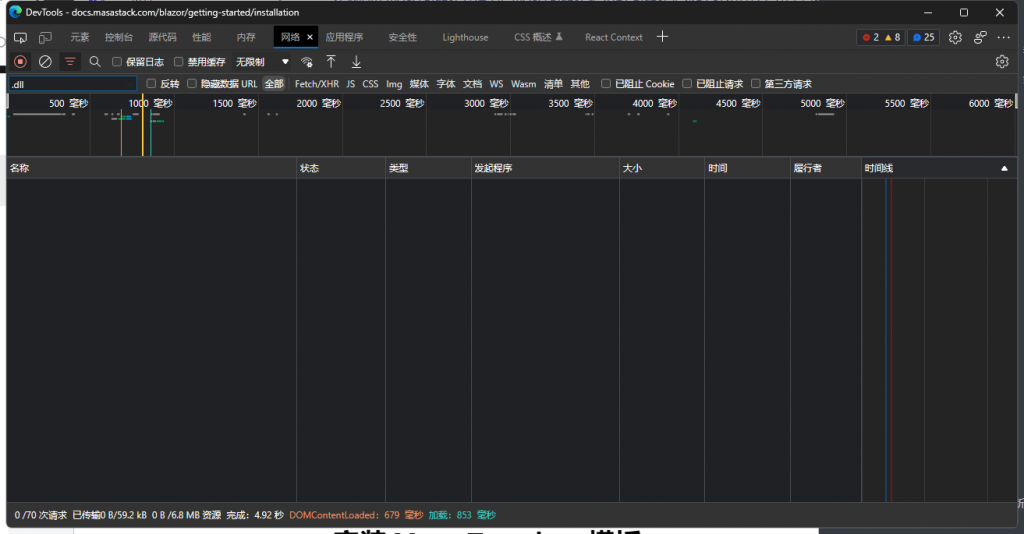Click the .dll filter text field
The width and height of the screenshot is (1024, 534).
[x=72, y=84]
